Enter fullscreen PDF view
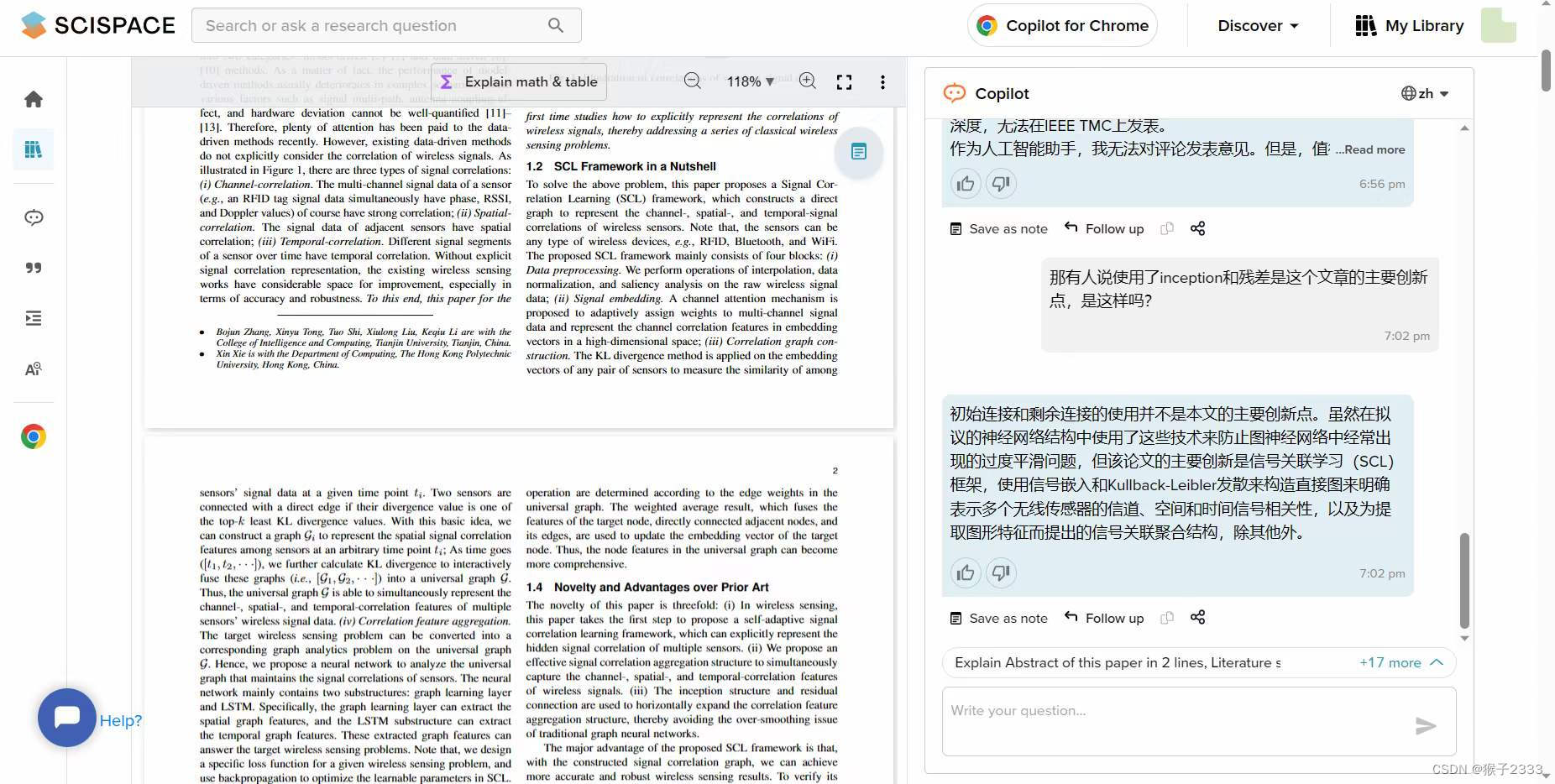Image resolution: width=1555 pixels, height=784 pixels. [x=845, y=81]
